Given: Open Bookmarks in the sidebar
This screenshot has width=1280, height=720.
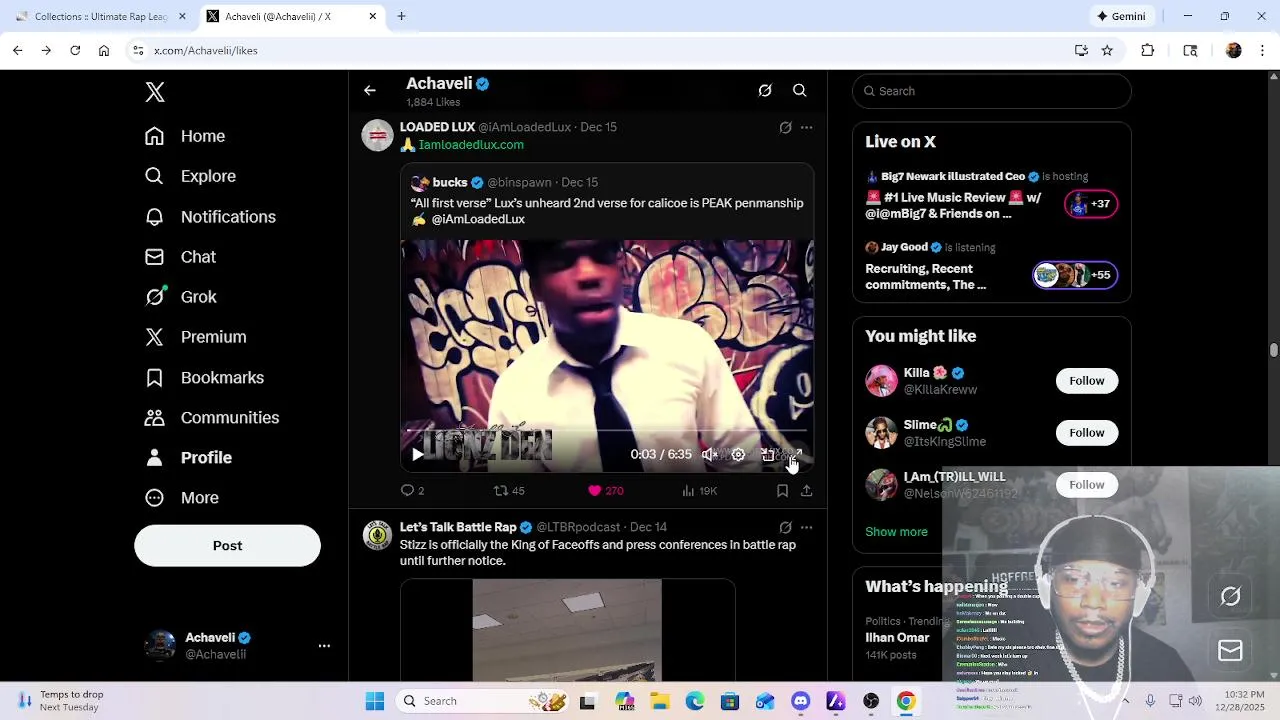Looking at the screenshot, I should pos(204,378).
